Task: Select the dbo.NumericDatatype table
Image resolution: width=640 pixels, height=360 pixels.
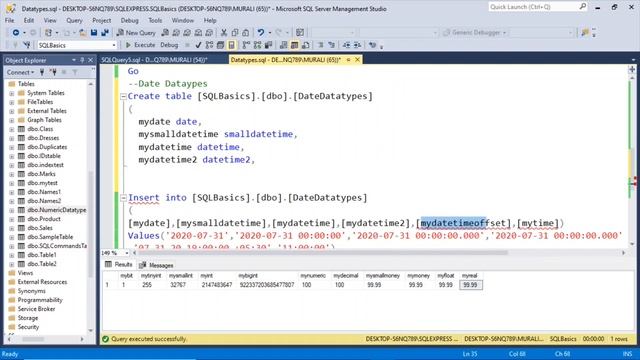Action: coord(57,210)
